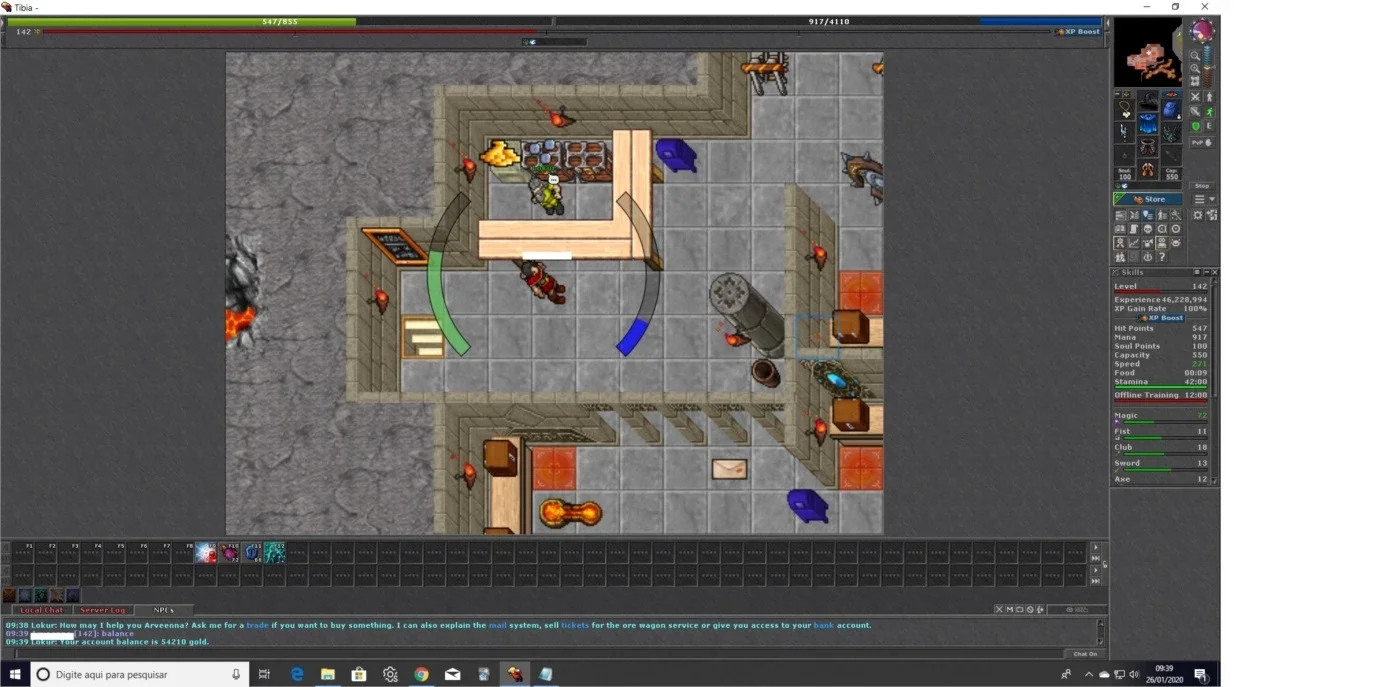The image size is (1400, 687).
Task: Switch to the Server Log tab
Action: (103, 610)
